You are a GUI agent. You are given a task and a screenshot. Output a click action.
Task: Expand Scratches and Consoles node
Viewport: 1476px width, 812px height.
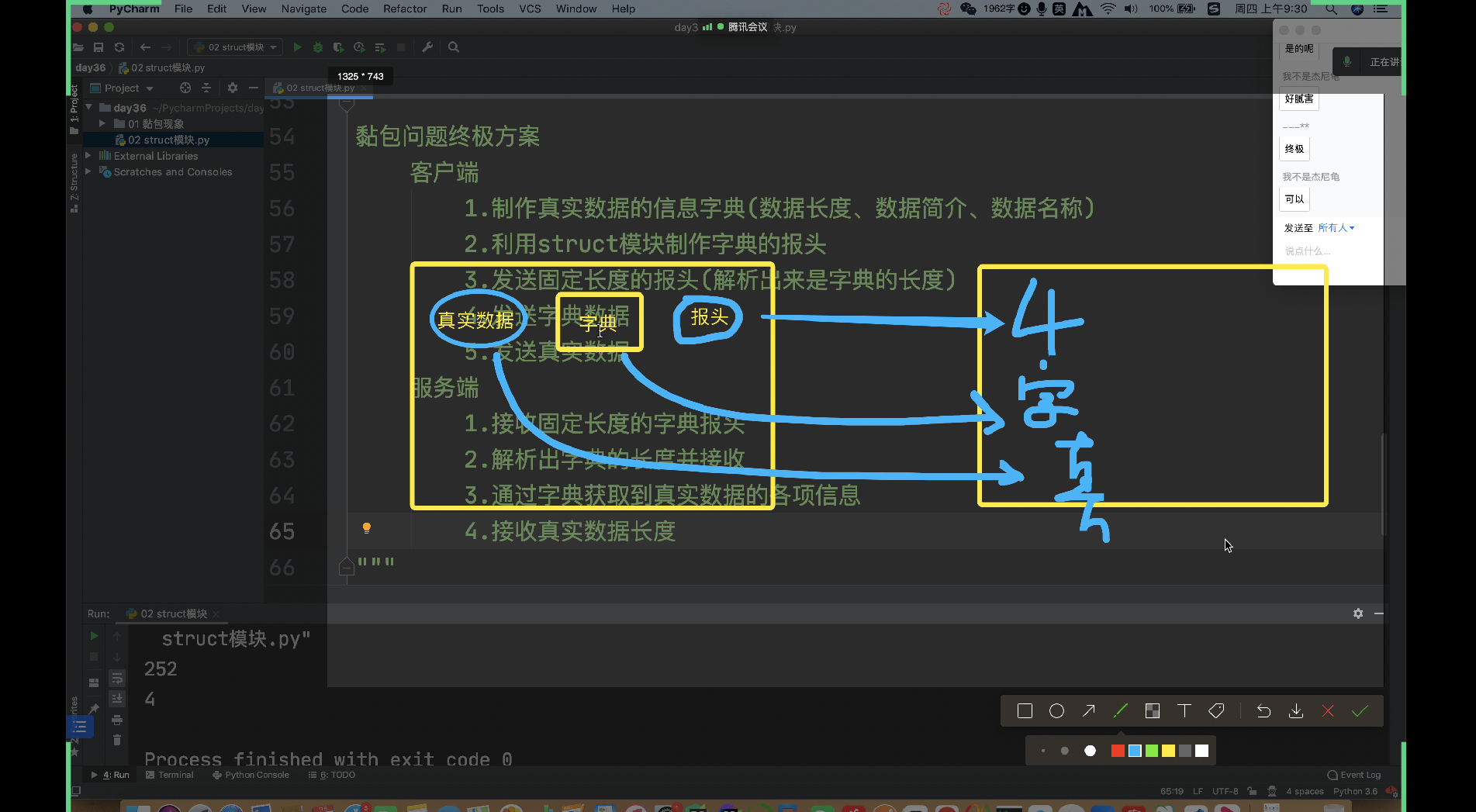(88, 171)
